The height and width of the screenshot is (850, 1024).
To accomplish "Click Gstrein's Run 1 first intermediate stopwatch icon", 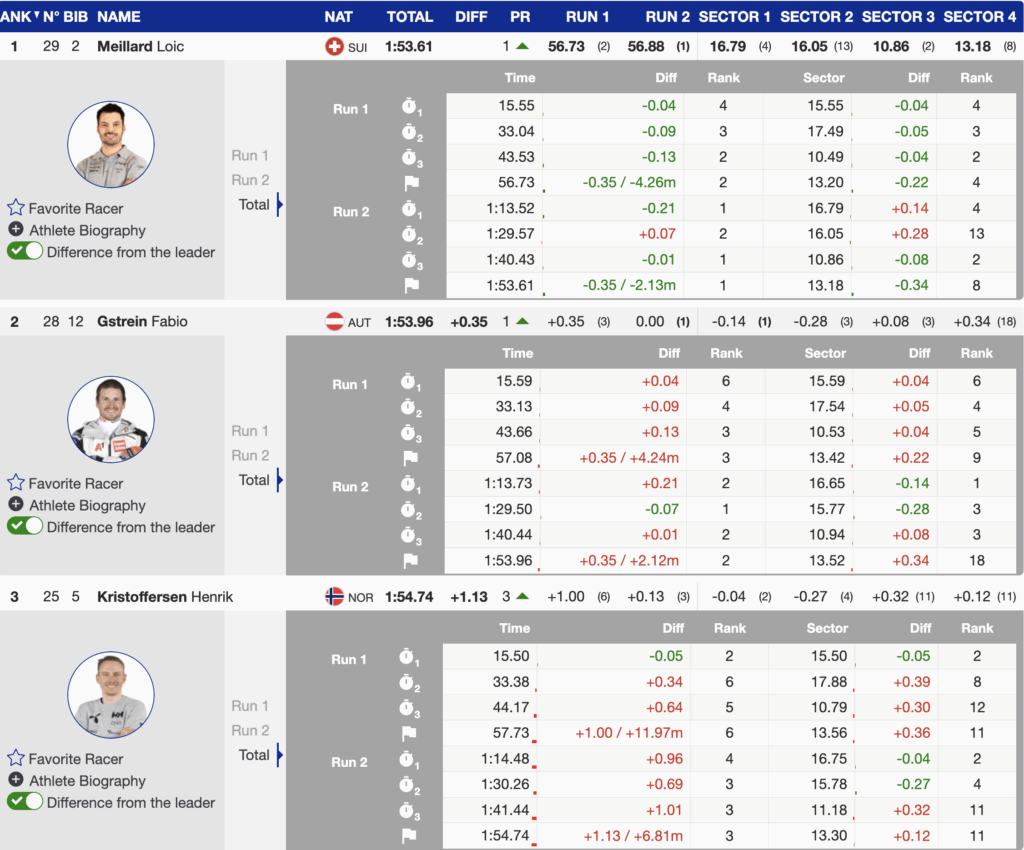I will pos(409,382).
